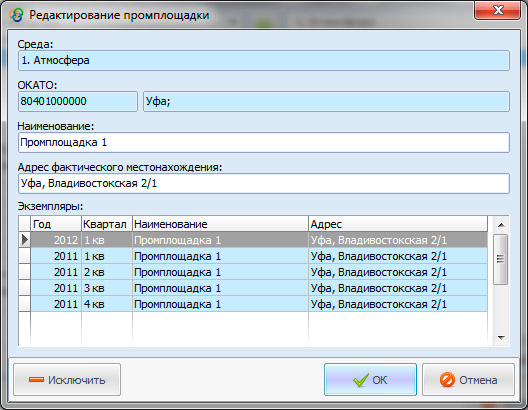Viewport: 528px width, 410px height.
Task: Click the row selector of the 2011 4 кв row
Action: [x=25, y=304]
